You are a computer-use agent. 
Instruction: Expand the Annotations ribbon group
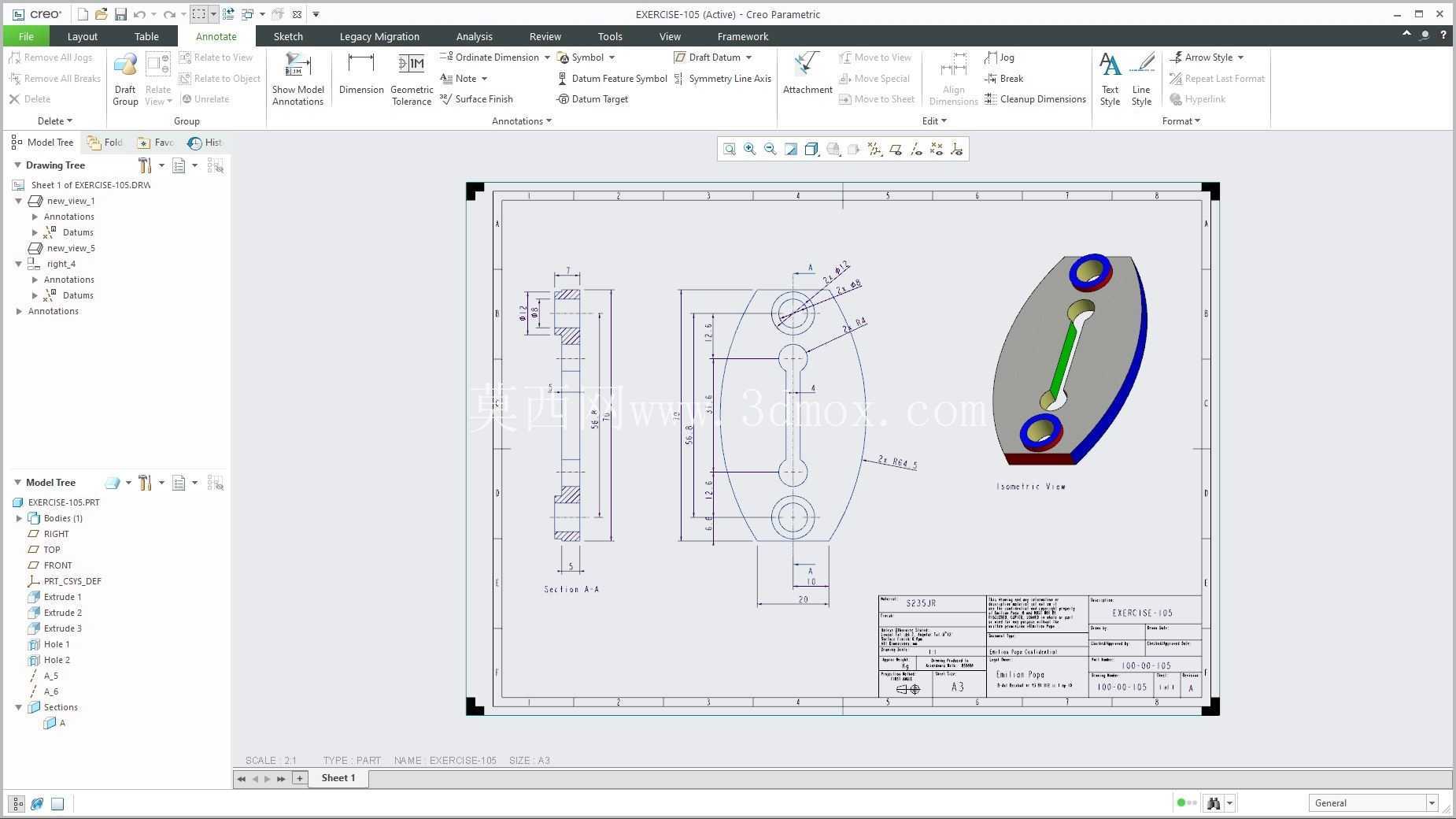521,121
